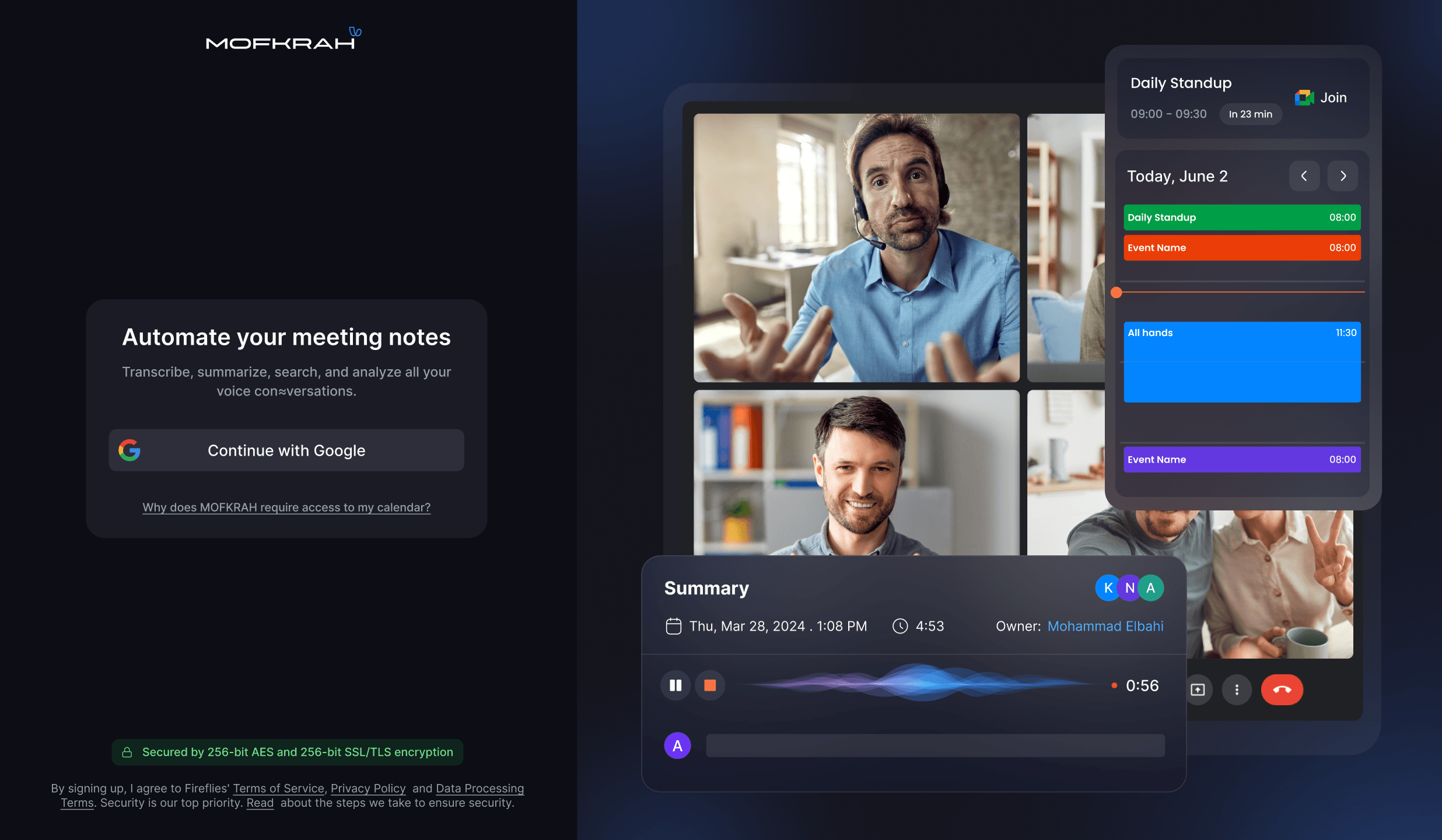1442x840 pixels.
Task: Click the calendar date icon in Summary
Action: [x=674, y=626]
